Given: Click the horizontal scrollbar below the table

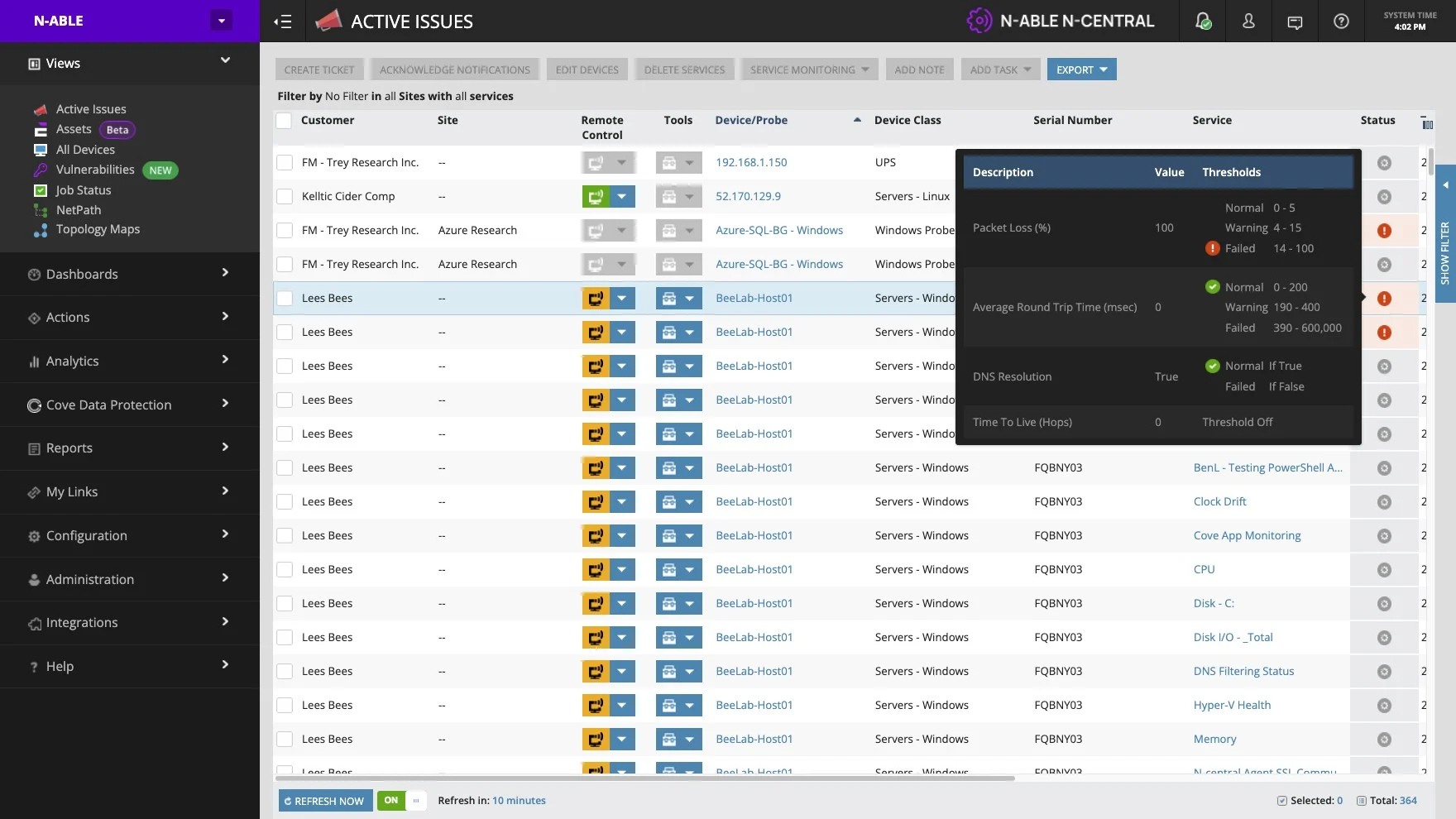Looking at the screenshot, I should click(645, 778).
